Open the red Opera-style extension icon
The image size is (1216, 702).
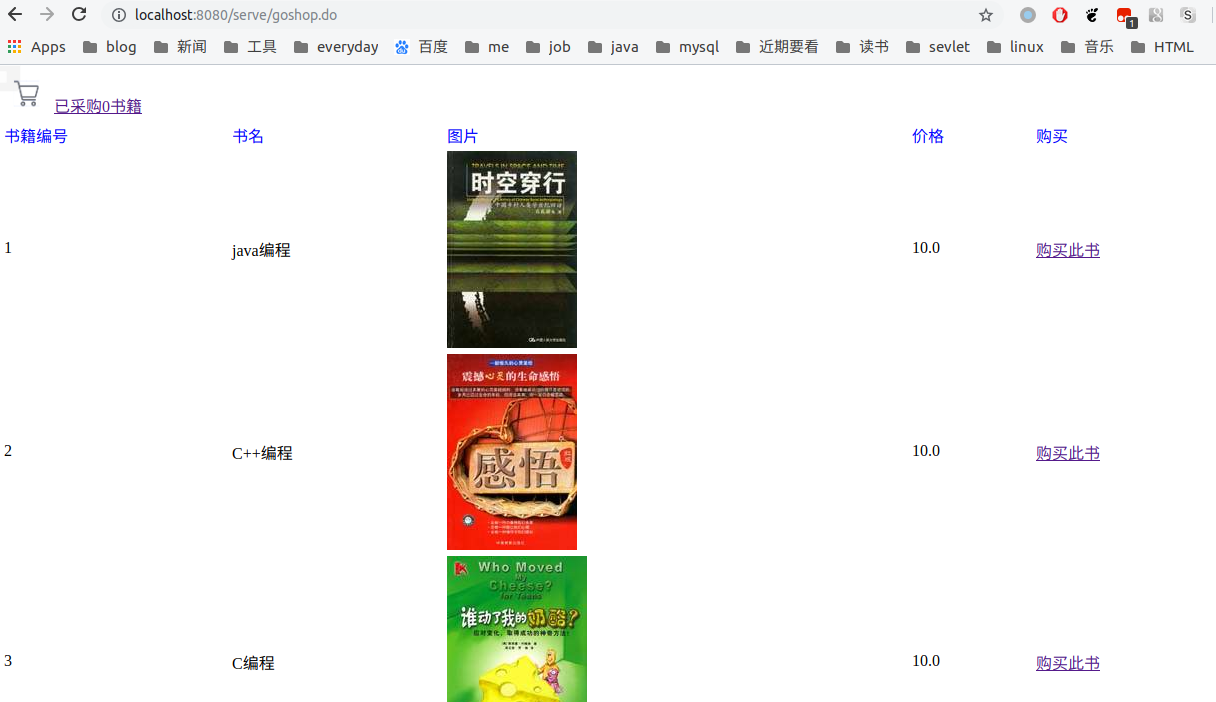[x=1060, y=15]
